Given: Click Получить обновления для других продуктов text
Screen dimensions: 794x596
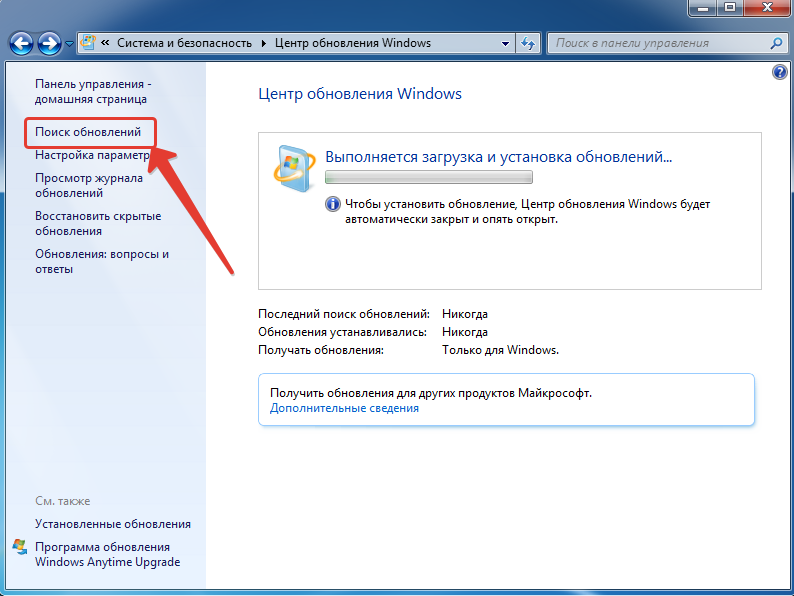Looking at the screenshot, I should 431,393.
